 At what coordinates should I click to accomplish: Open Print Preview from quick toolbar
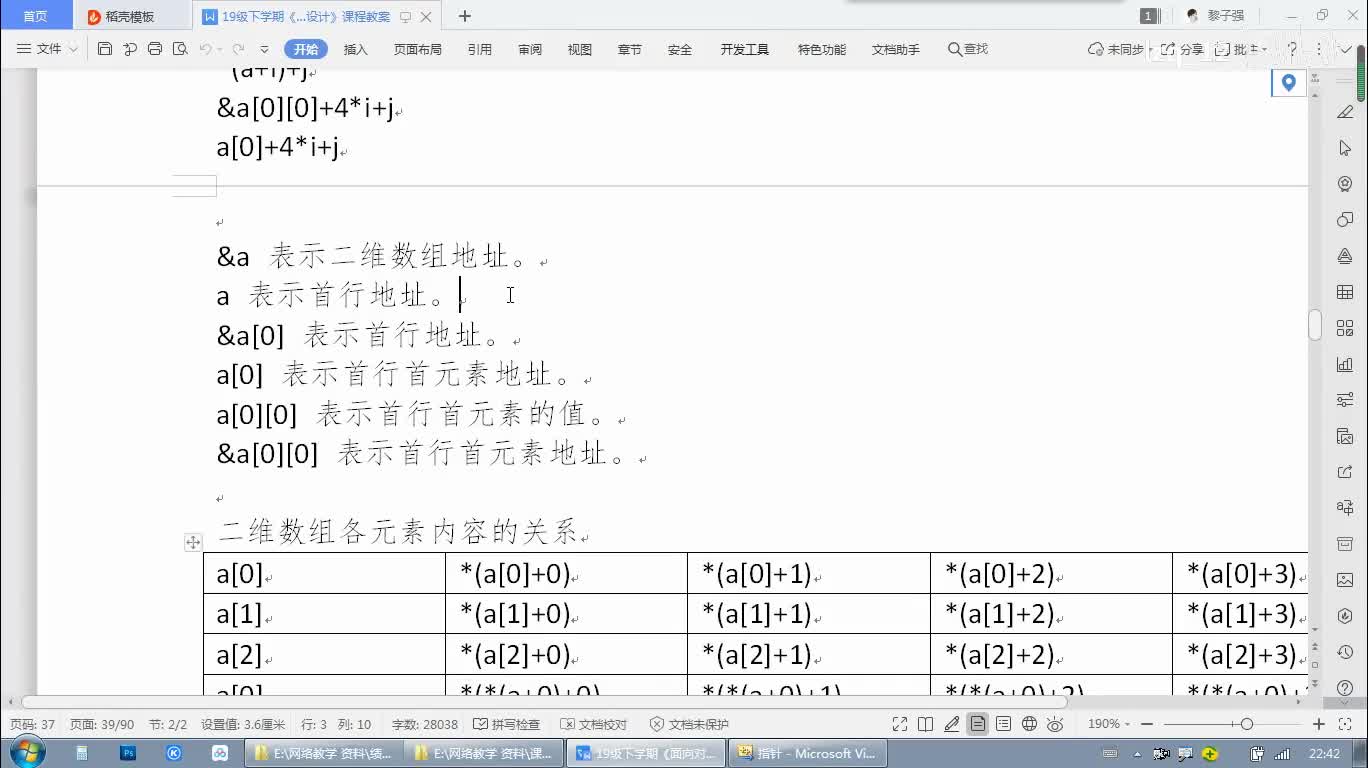tap(180, 49)
